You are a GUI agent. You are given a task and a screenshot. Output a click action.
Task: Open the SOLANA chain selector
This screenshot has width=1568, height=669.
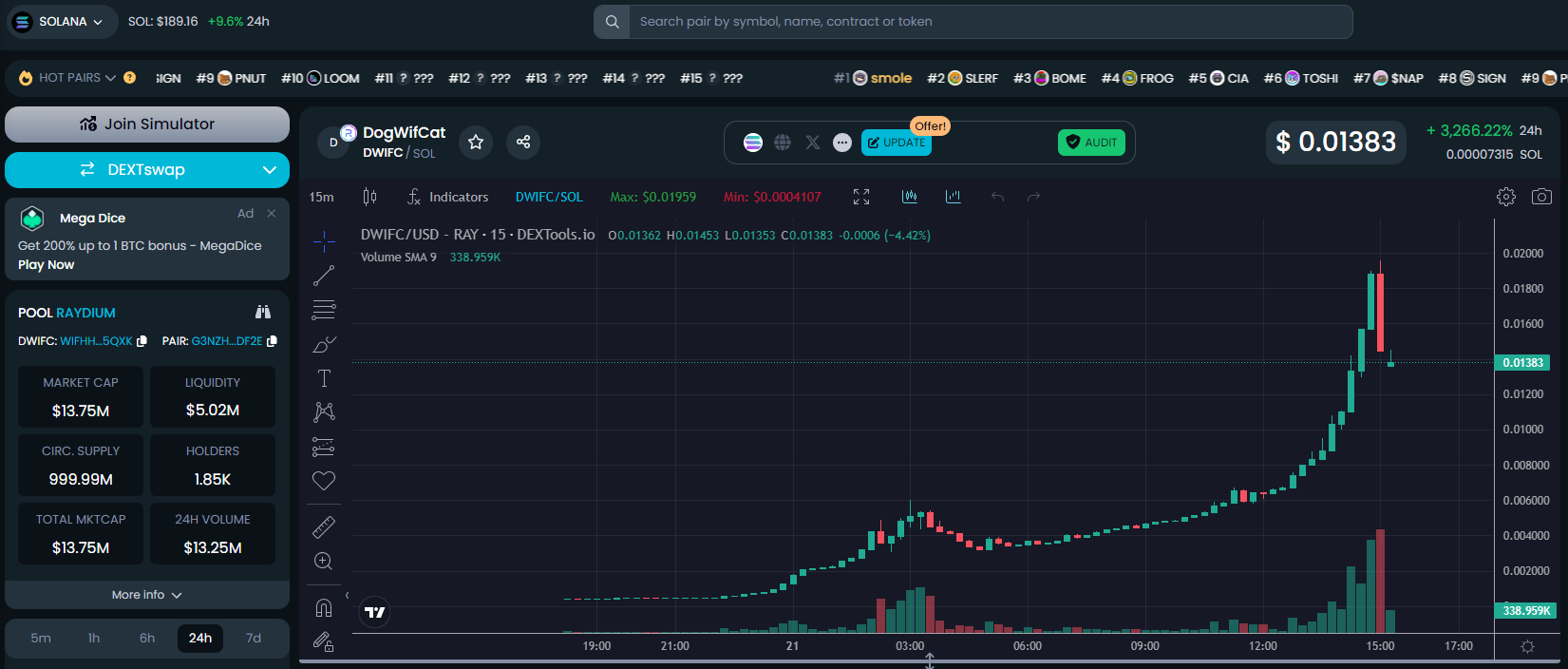[x=63, y=21]
